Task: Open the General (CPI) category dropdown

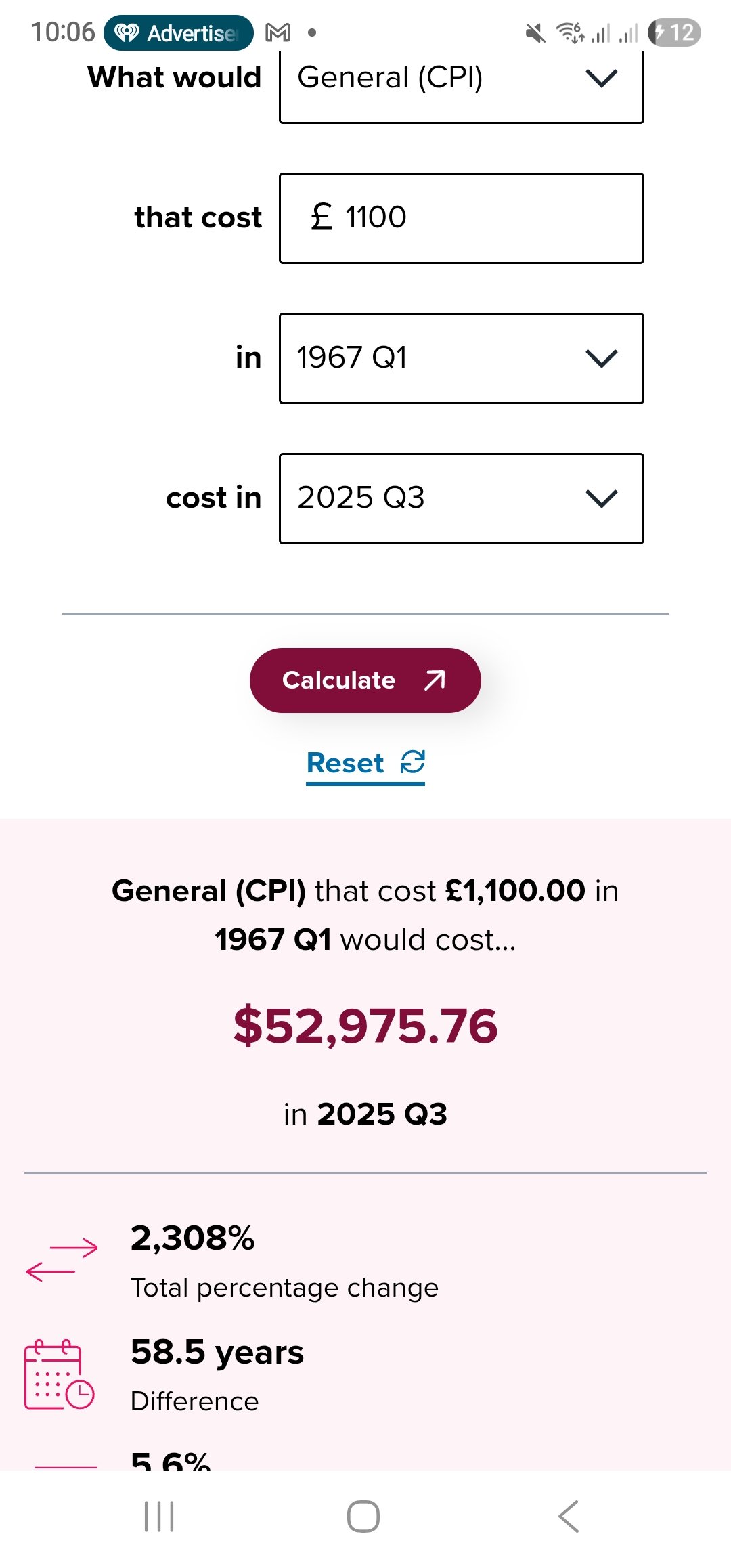Action: 461,79
